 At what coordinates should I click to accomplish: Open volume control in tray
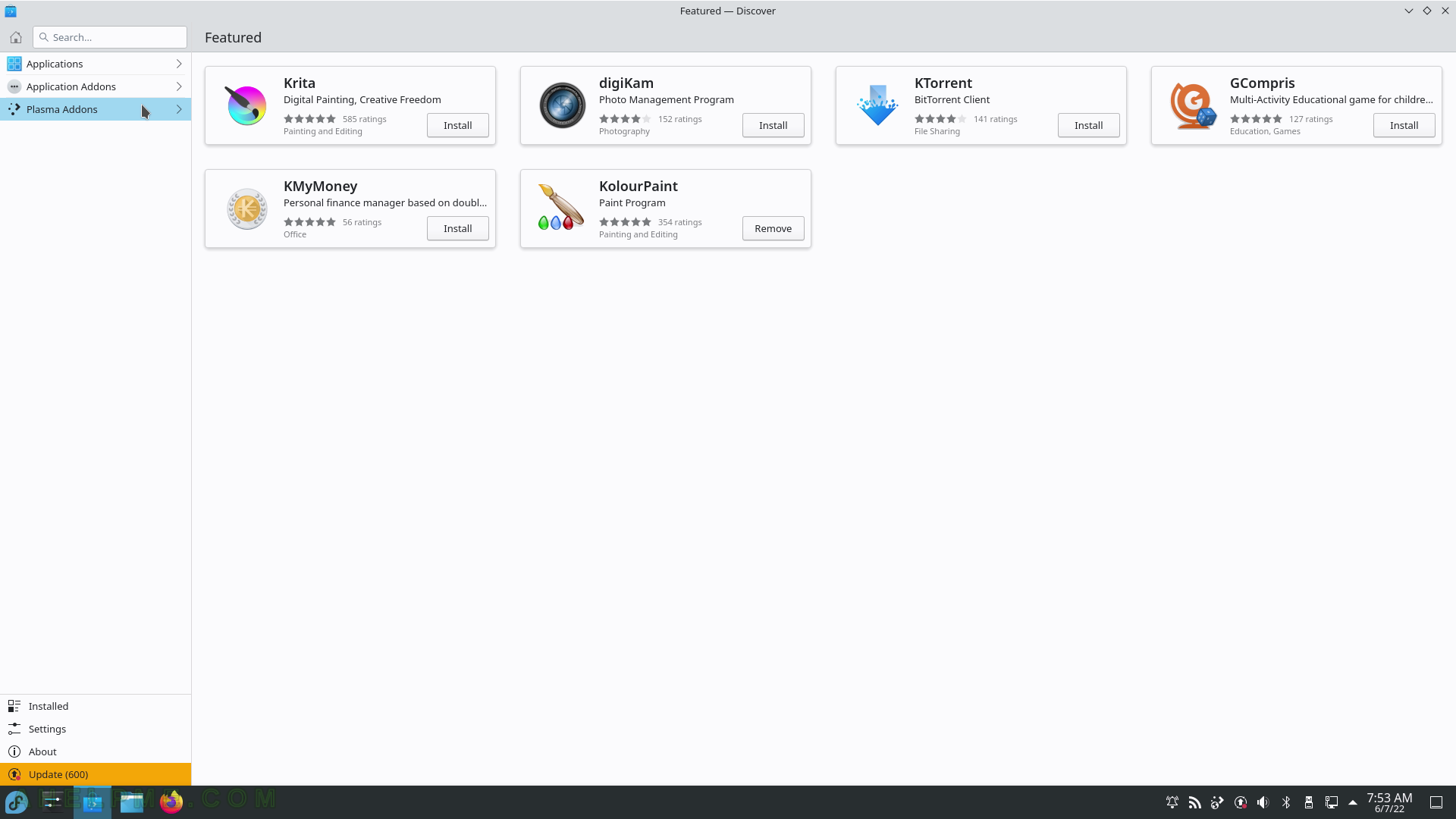pos(1263,802)
